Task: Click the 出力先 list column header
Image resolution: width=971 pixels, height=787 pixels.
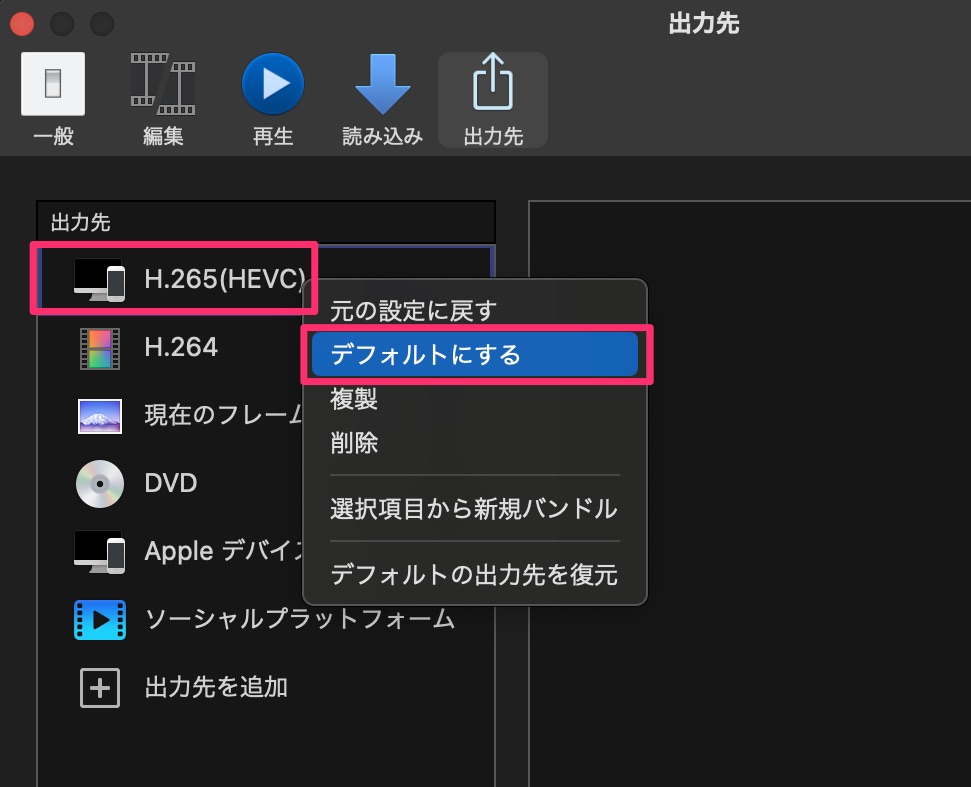Action: (266, 222)
